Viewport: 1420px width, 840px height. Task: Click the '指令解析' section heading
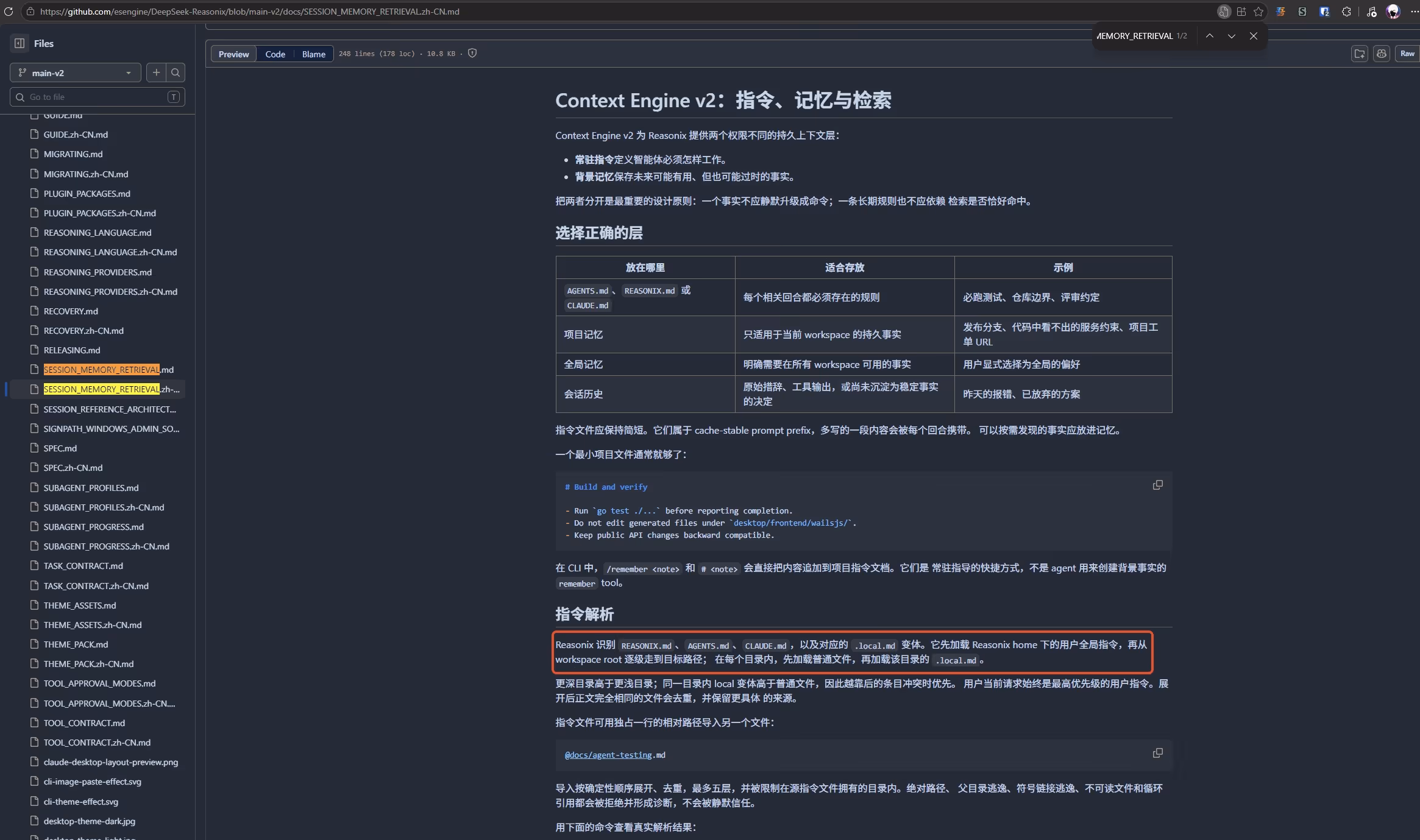[x=584, y=614]
